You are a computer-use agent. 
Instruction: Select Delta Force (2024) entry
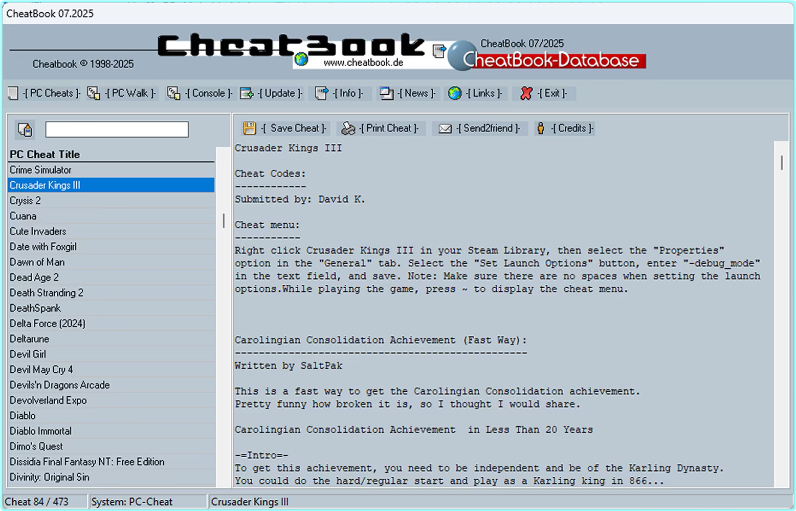click(112, 324)
